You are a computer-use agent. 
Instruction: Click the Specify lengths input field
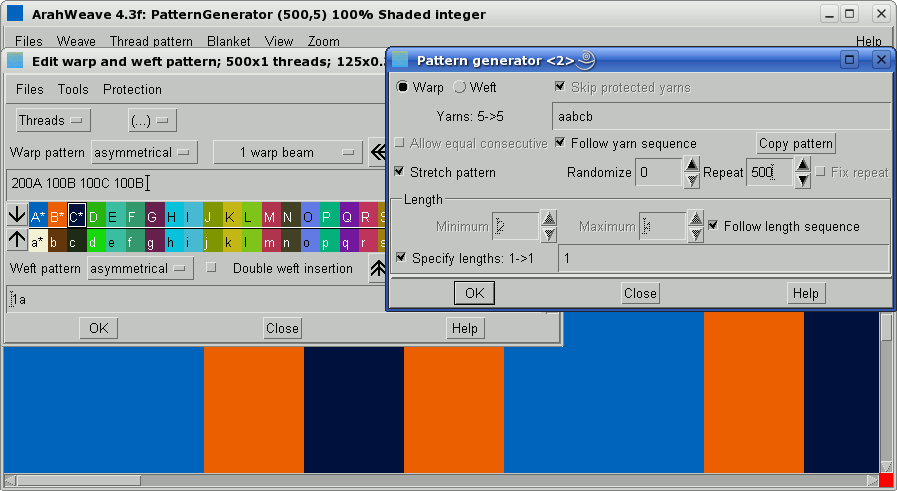point(724,258)
